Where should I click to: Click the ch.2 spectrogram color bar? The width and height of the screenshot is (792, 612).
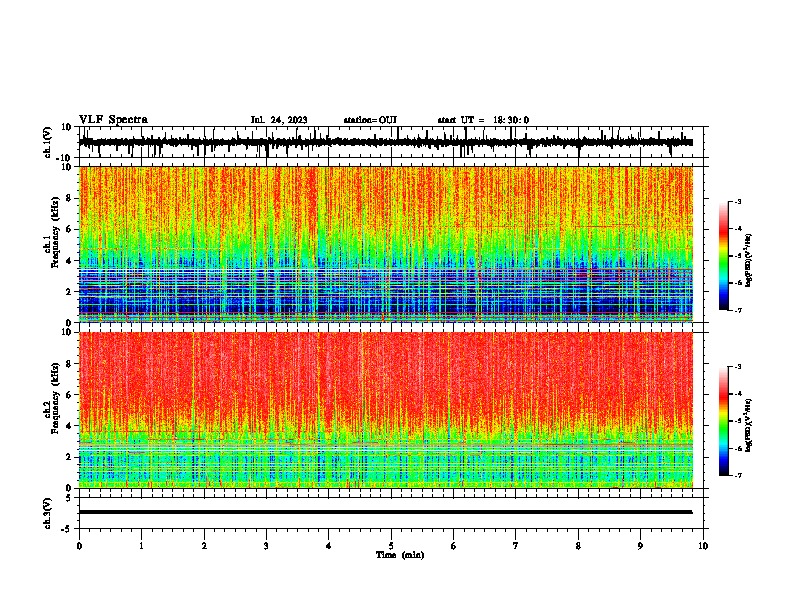tap(724, 421)
